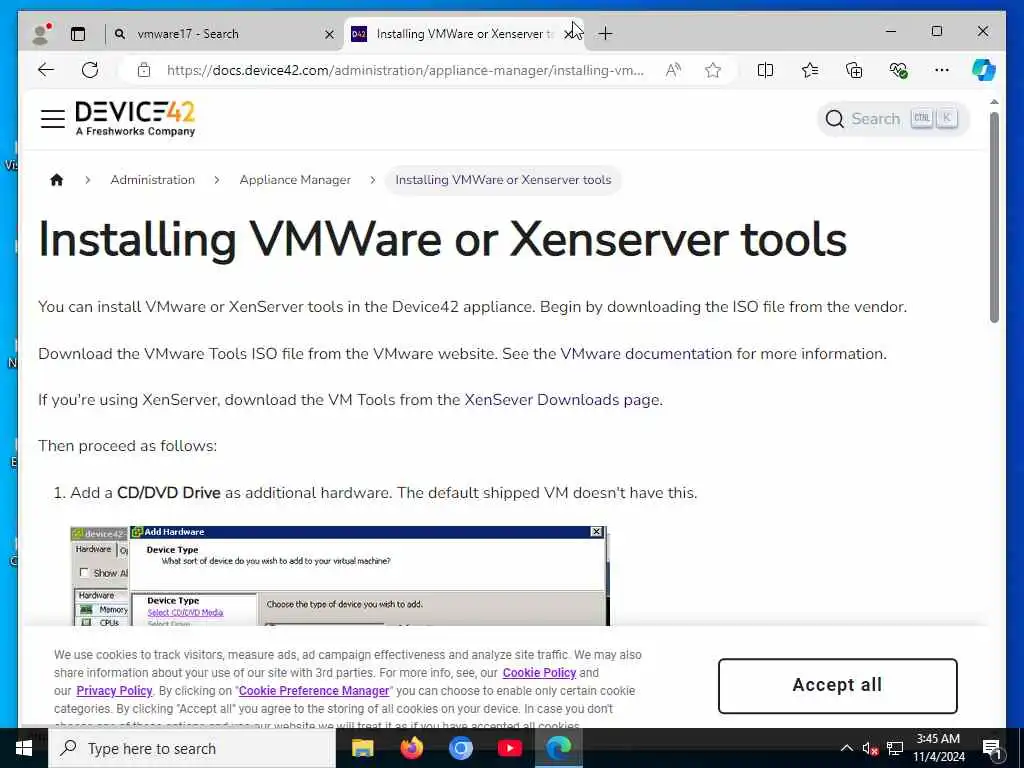
Task: Open the Edge profile icon
Action: (x=40, y=34)
